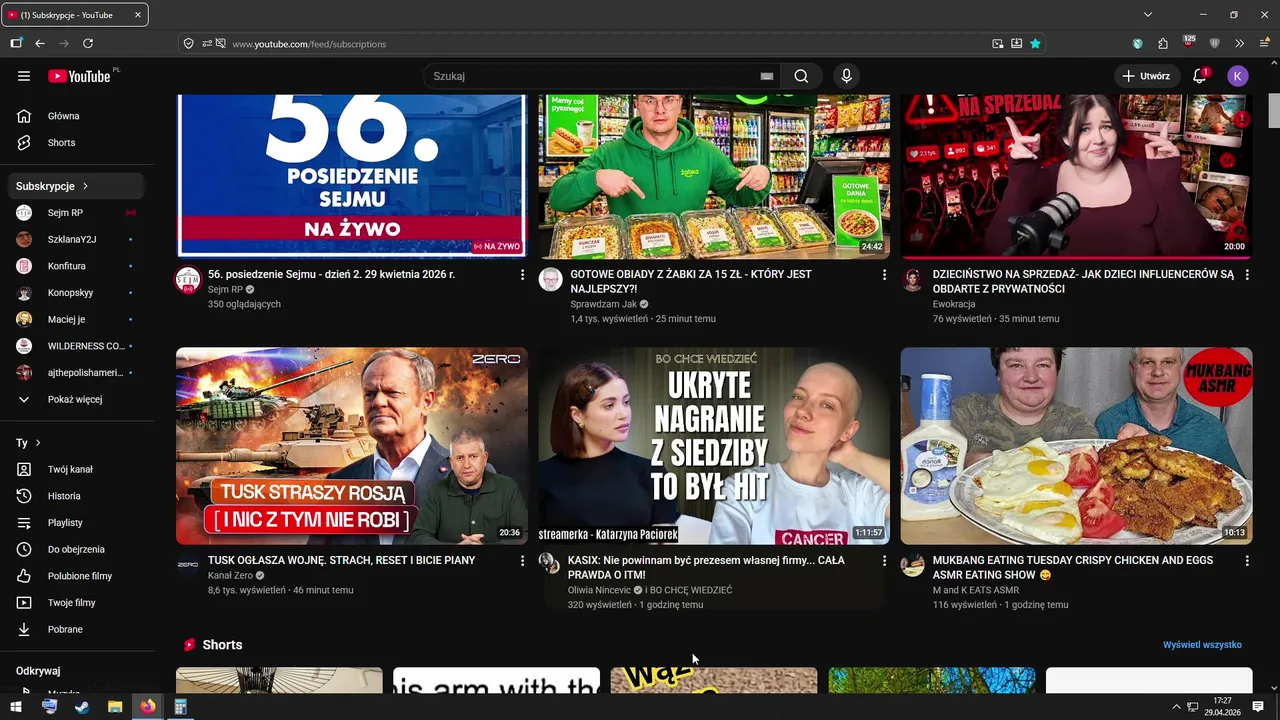Open browser extensions puzzle icon
The width and height of the screenshot is (1280, 720).
1163,43
